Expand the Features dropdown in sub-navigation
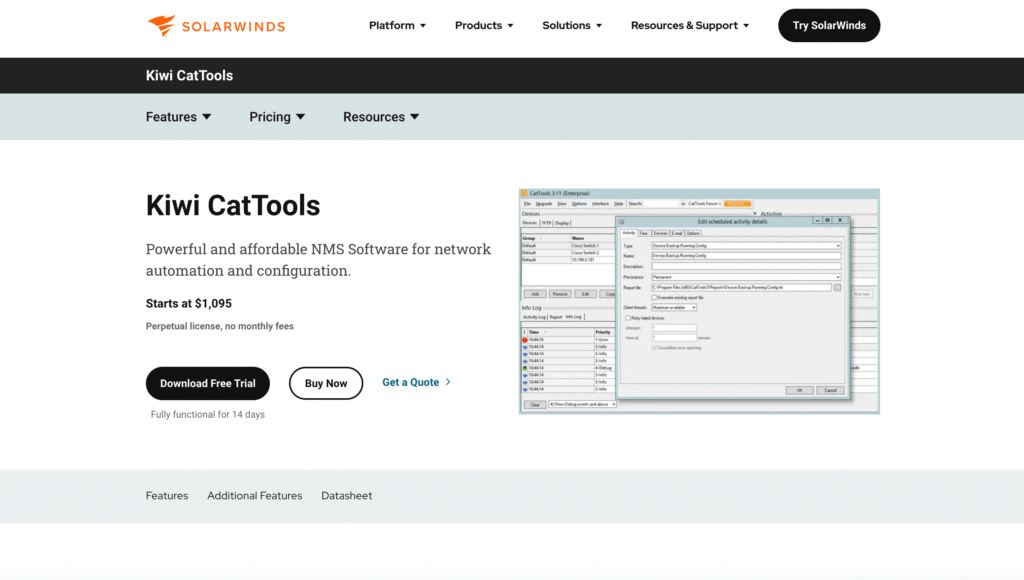 178,117
